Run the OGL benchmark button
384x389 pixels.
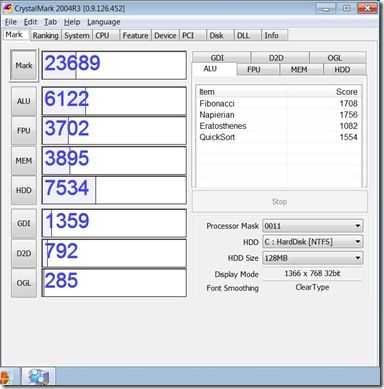pyautogui.click(x=24, y=283)
